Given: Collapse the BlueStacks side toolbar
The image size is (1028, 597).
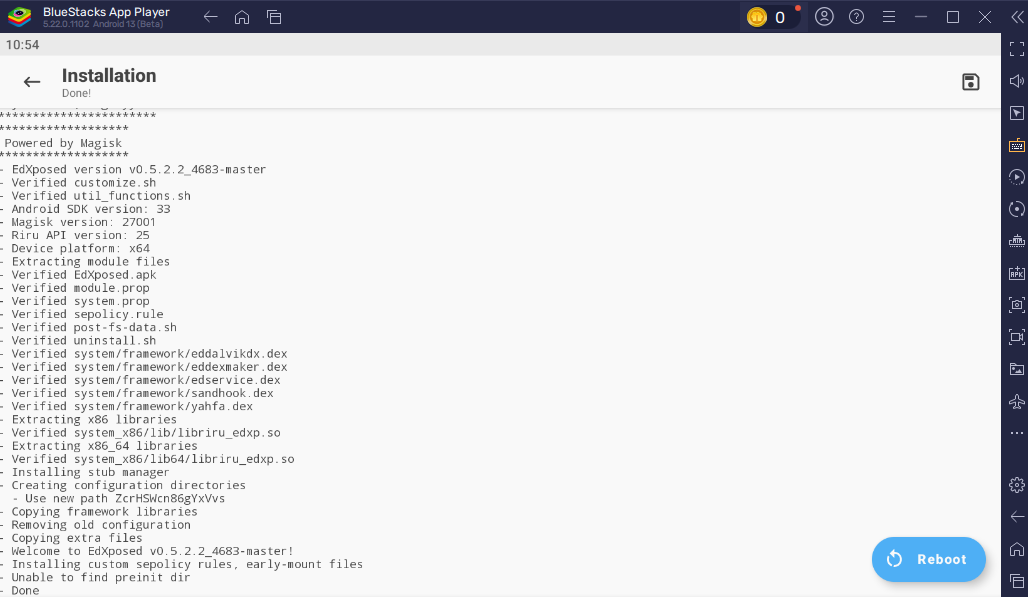Looking at the screenshot, I should pos(1017,17).
